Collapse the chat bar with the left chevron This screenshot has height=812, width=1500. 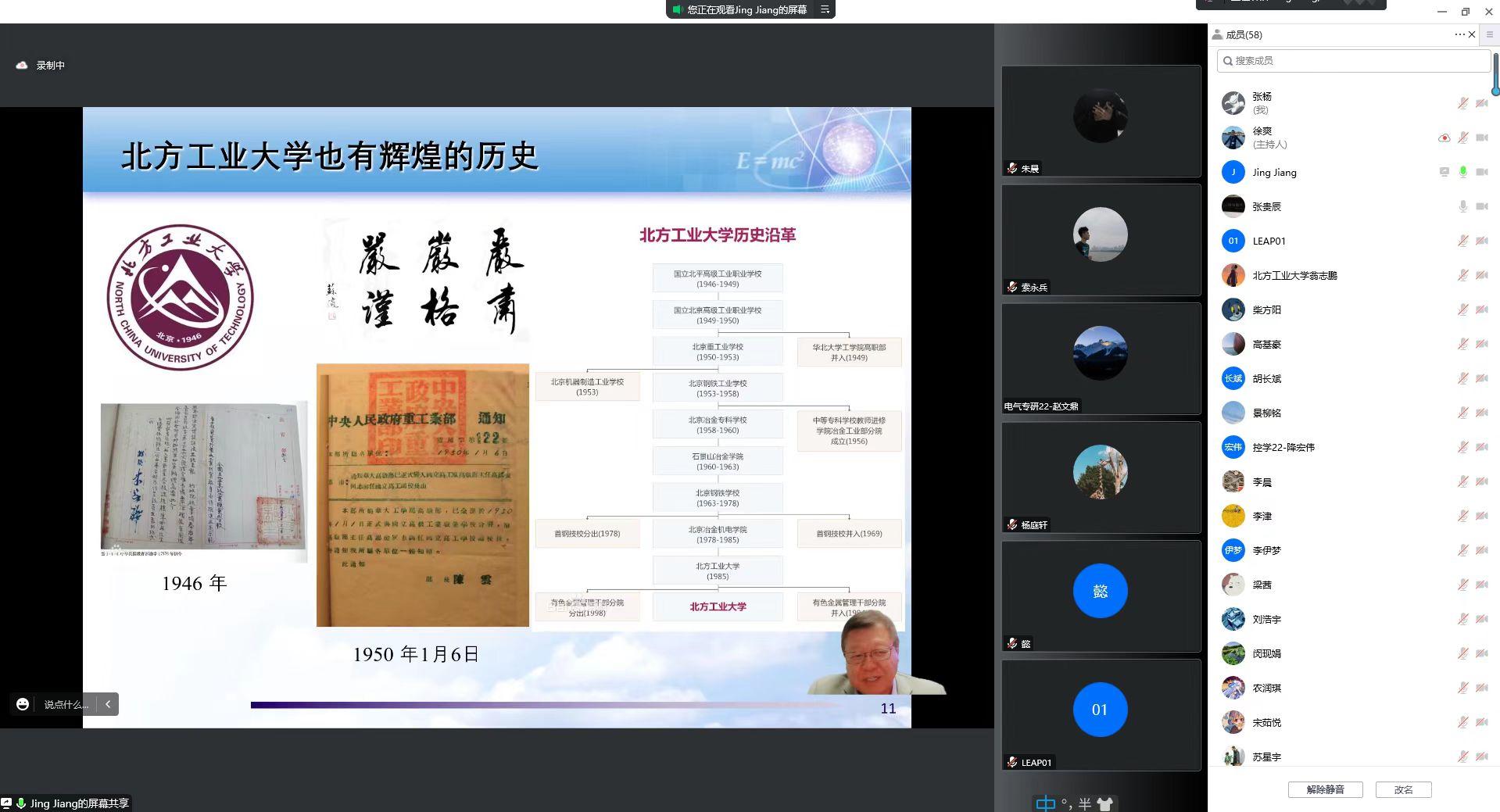pyautogui.click(x=108, y=704)
